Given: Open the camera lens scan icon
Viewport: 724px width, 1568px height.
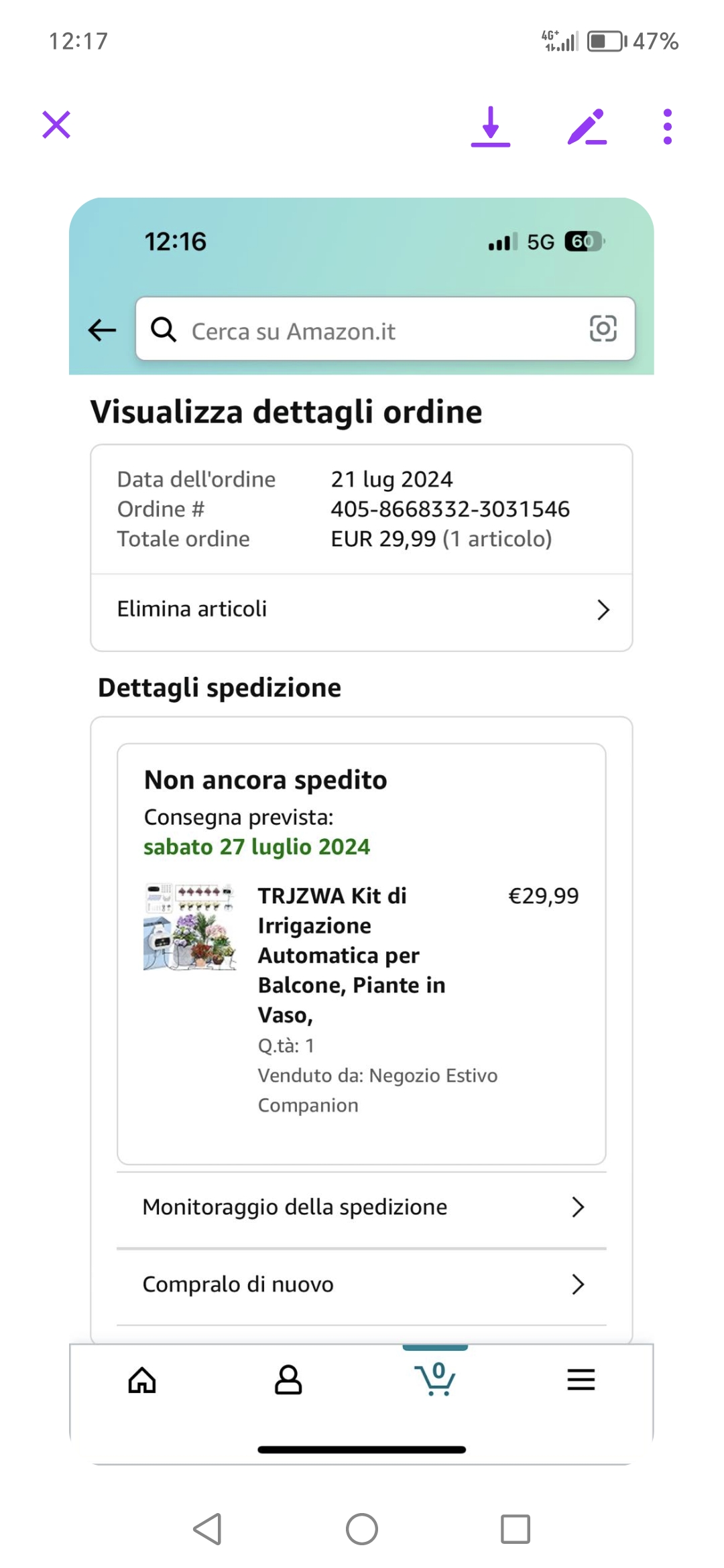Looking at the screenshot, I should point(603,329).
